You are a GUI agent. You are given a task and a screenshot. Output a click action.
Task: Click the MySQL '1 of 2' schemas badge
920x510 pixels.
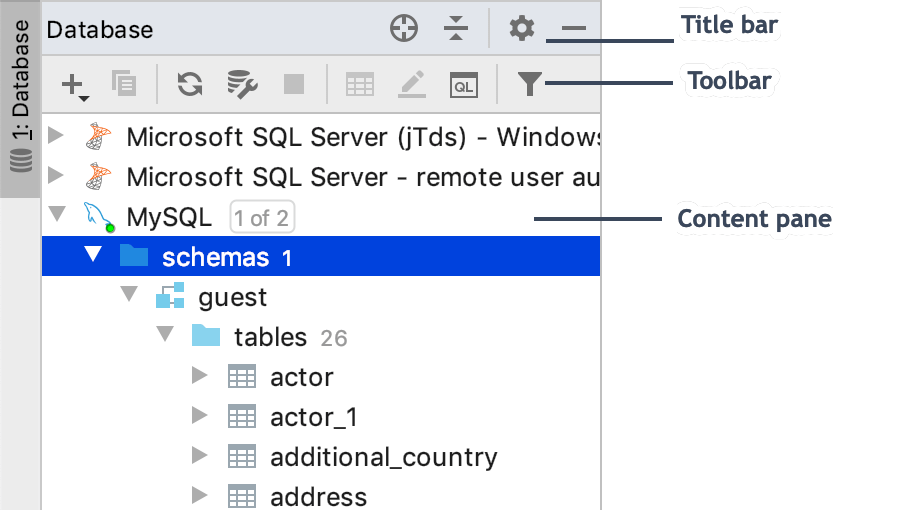pyautogui.click(x=263, y=217)
